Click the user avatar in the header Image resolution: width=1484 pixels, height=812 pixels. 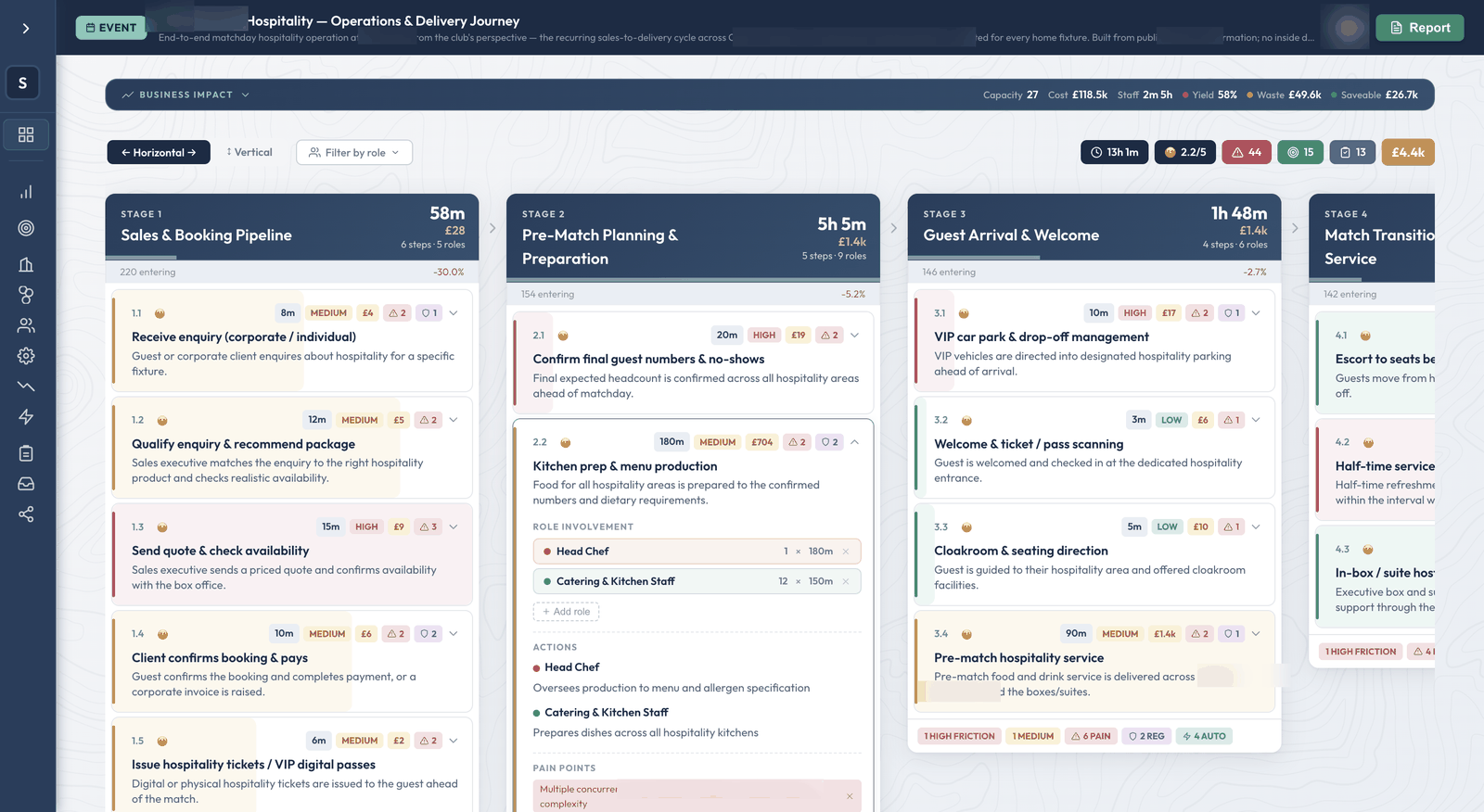(1349, 28)
